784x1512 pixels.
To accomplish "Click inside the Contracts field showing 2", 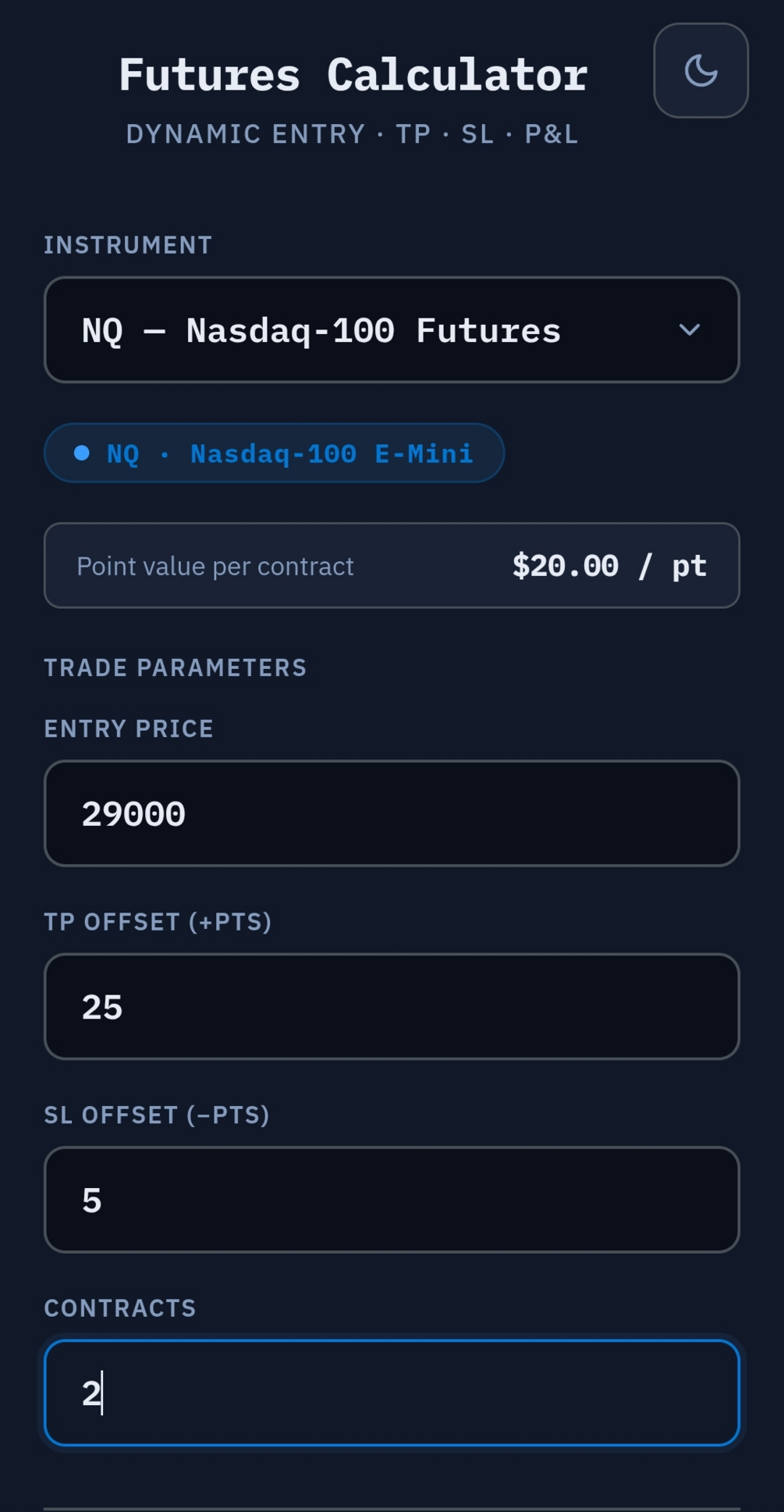I will 392,1393.
